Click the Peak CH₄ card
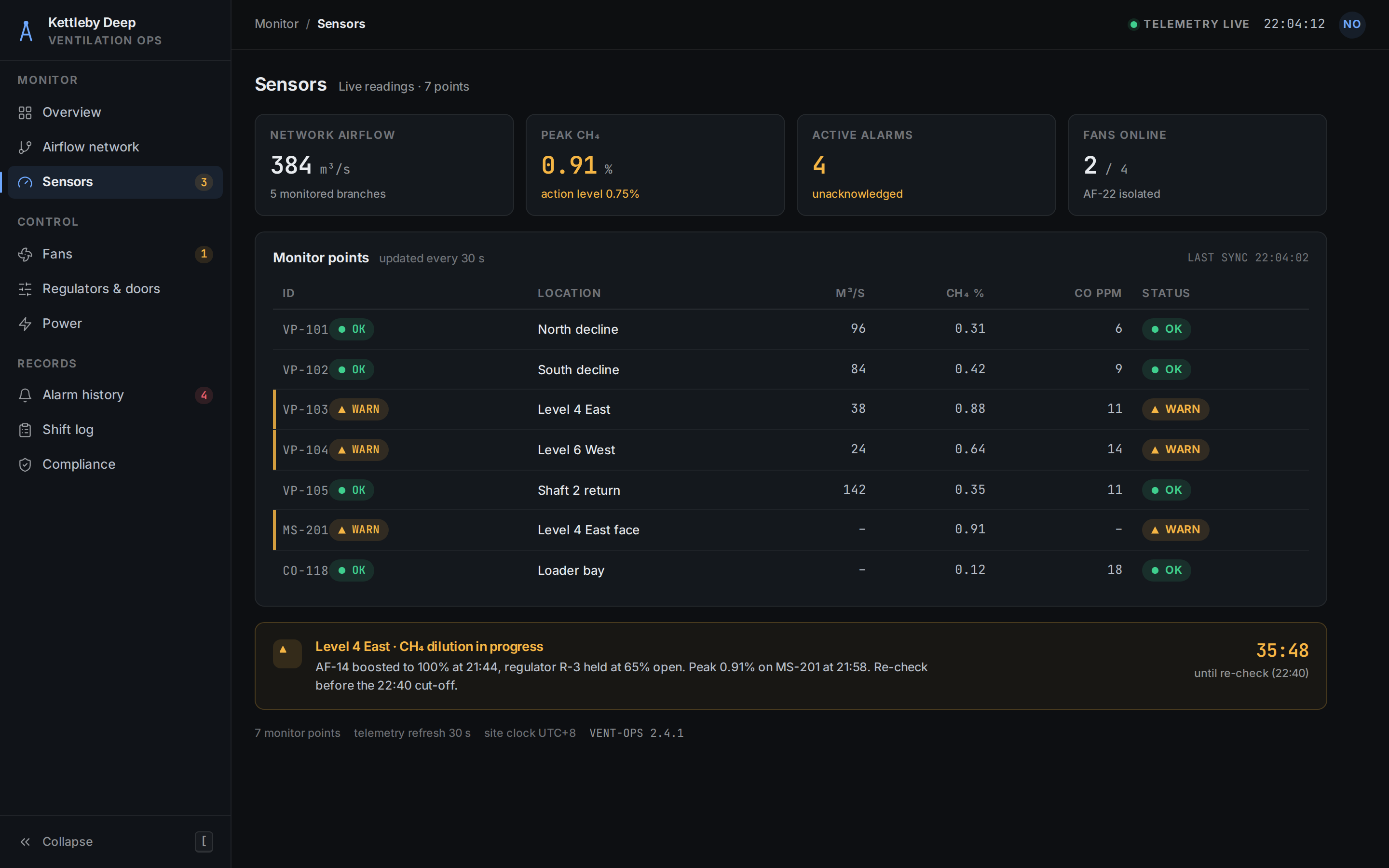1389x868 pixels. (655, 165)
